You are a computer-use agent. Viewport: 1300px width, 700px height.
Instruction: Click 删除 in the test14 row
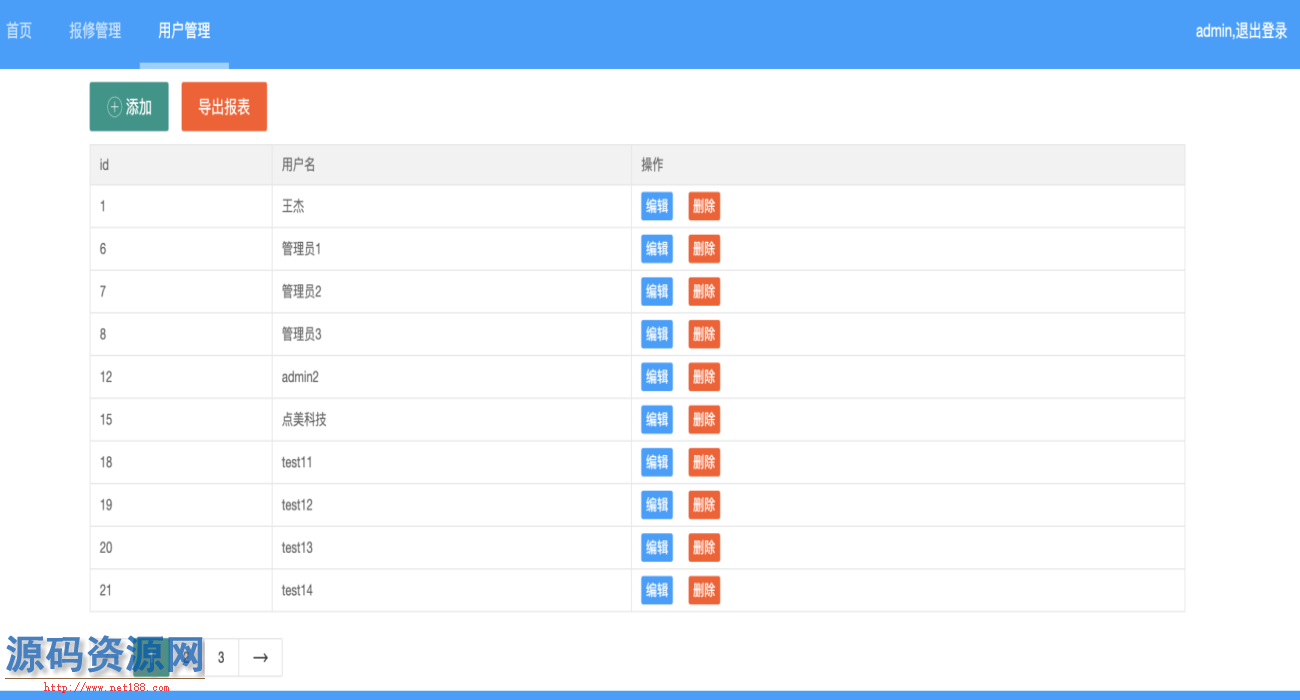tap(704, 590)
